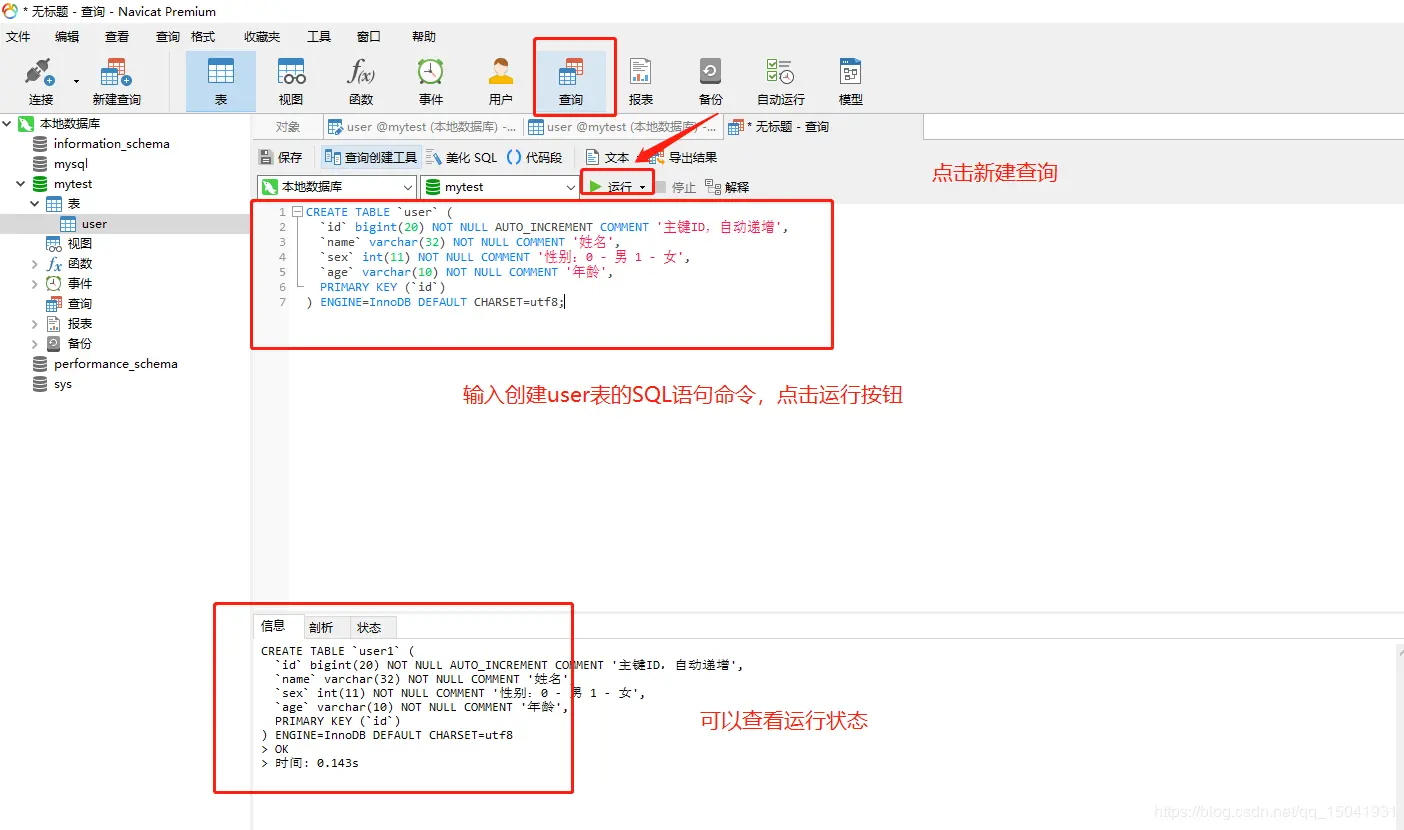Expand the 报表 tree node
The height and width of the screenshot is (830, 1404).
pyautogui.click(x=35, y=324)
